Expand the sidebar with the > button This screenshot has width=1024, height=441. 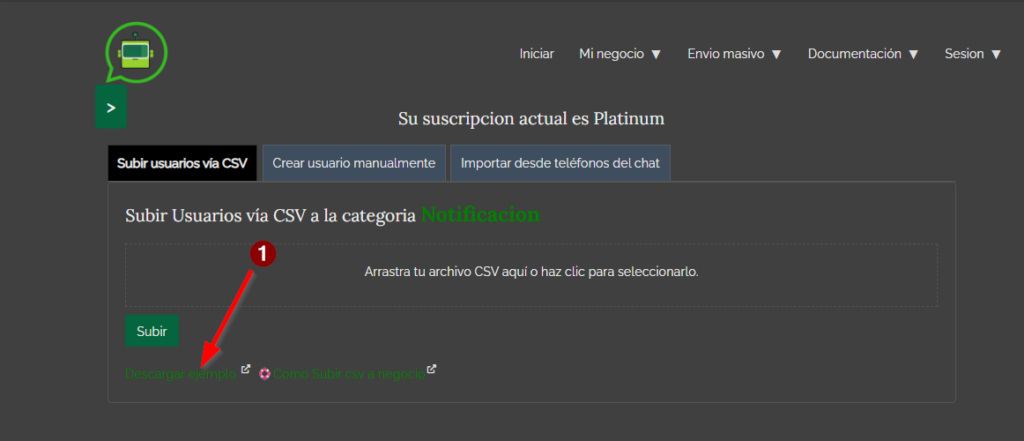[111, 107]
